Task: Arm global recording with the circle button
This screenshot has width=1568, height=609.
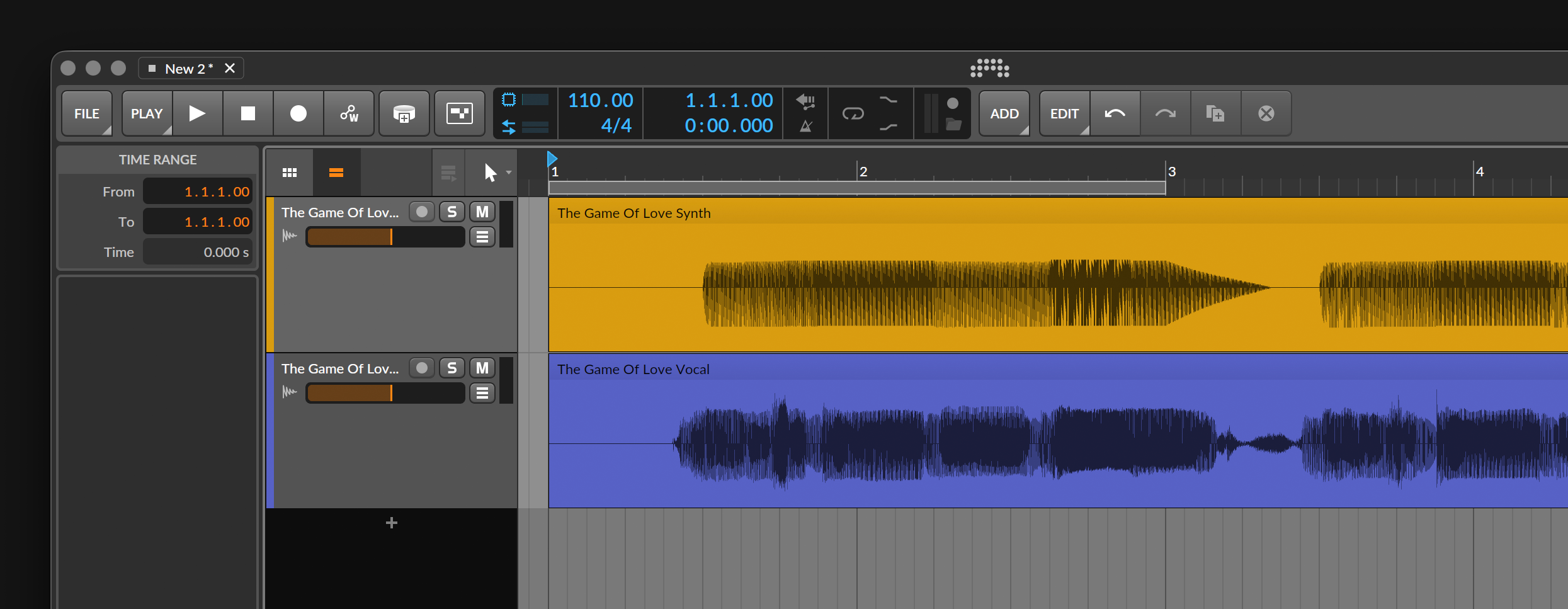Action: tap(298, 113)
